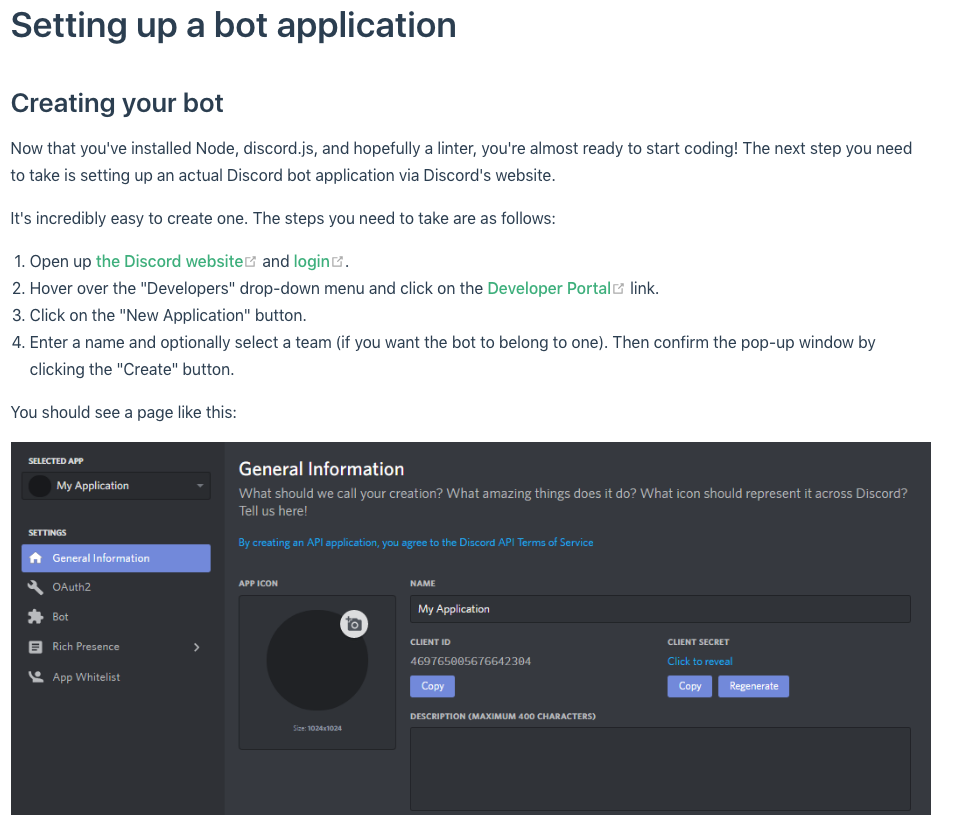Open the My Application selector dropdown
Viewport: 961px width, 815px height.
click(116, 486)
